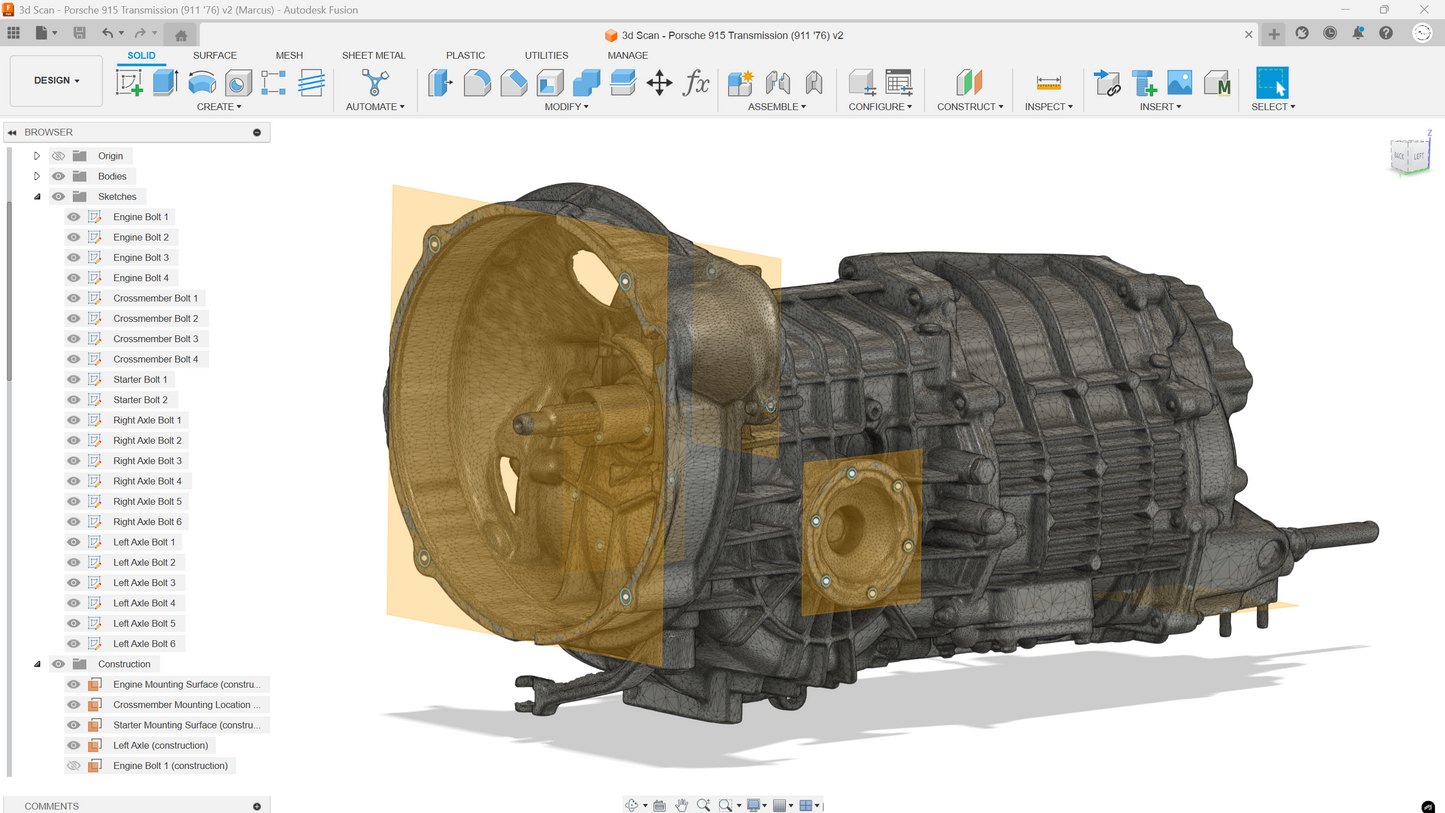Show the Engine Bolt 1 (construction) plane
Image resolution: width=1445 pixels, height=813 pixels.
pos(74,766)
